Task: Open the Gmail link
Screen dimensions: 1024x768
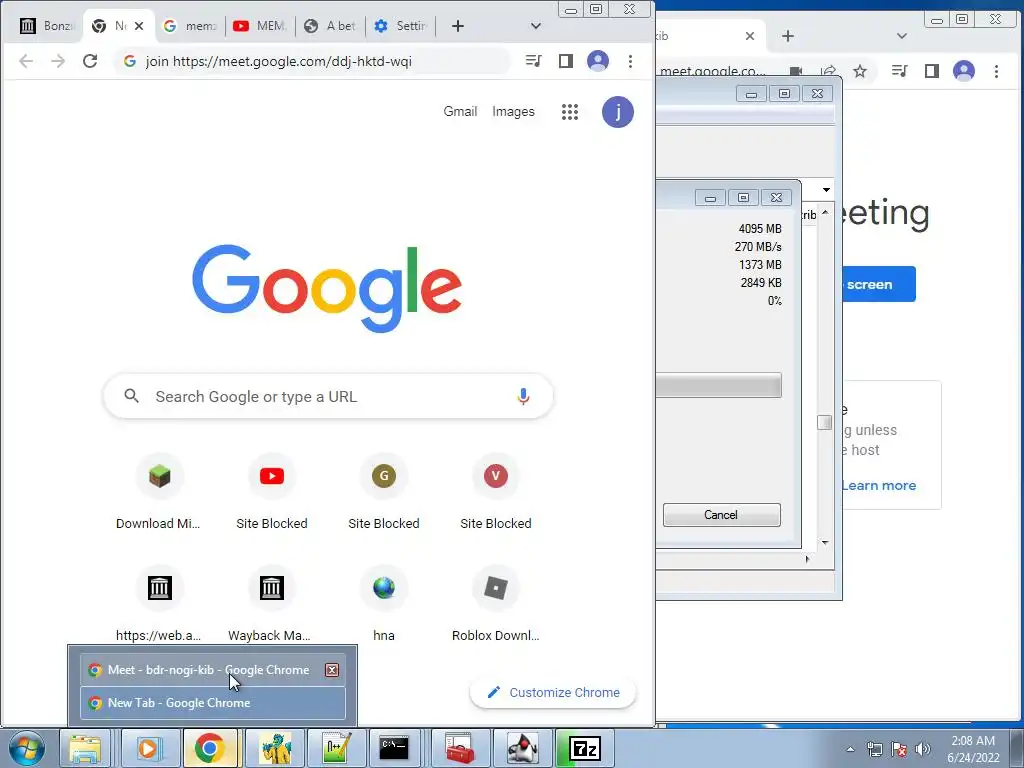Action: [x=460, y=112]
